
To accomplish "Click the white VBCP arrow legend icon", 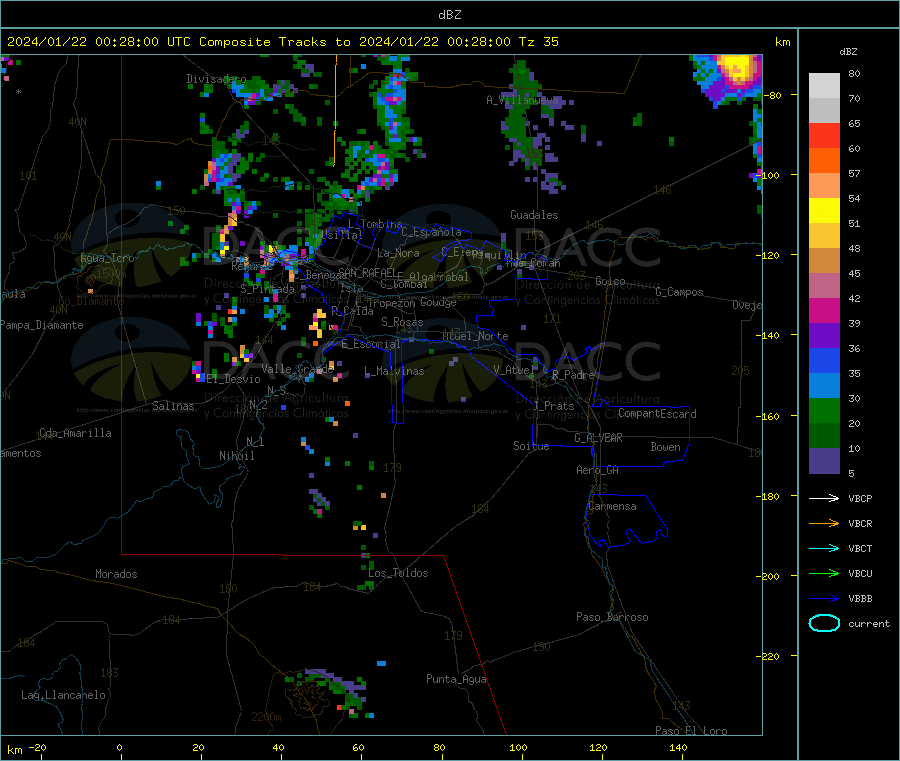I will [824, 498].
